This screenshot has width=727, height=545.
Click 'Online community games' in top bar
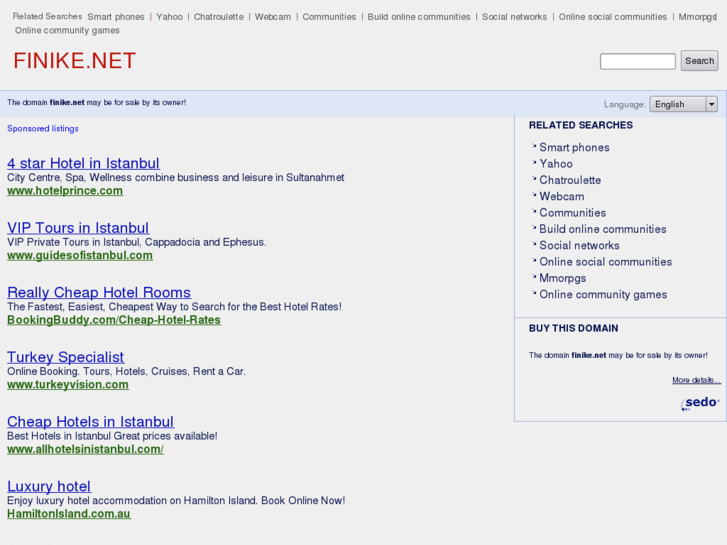coord(67,30)
